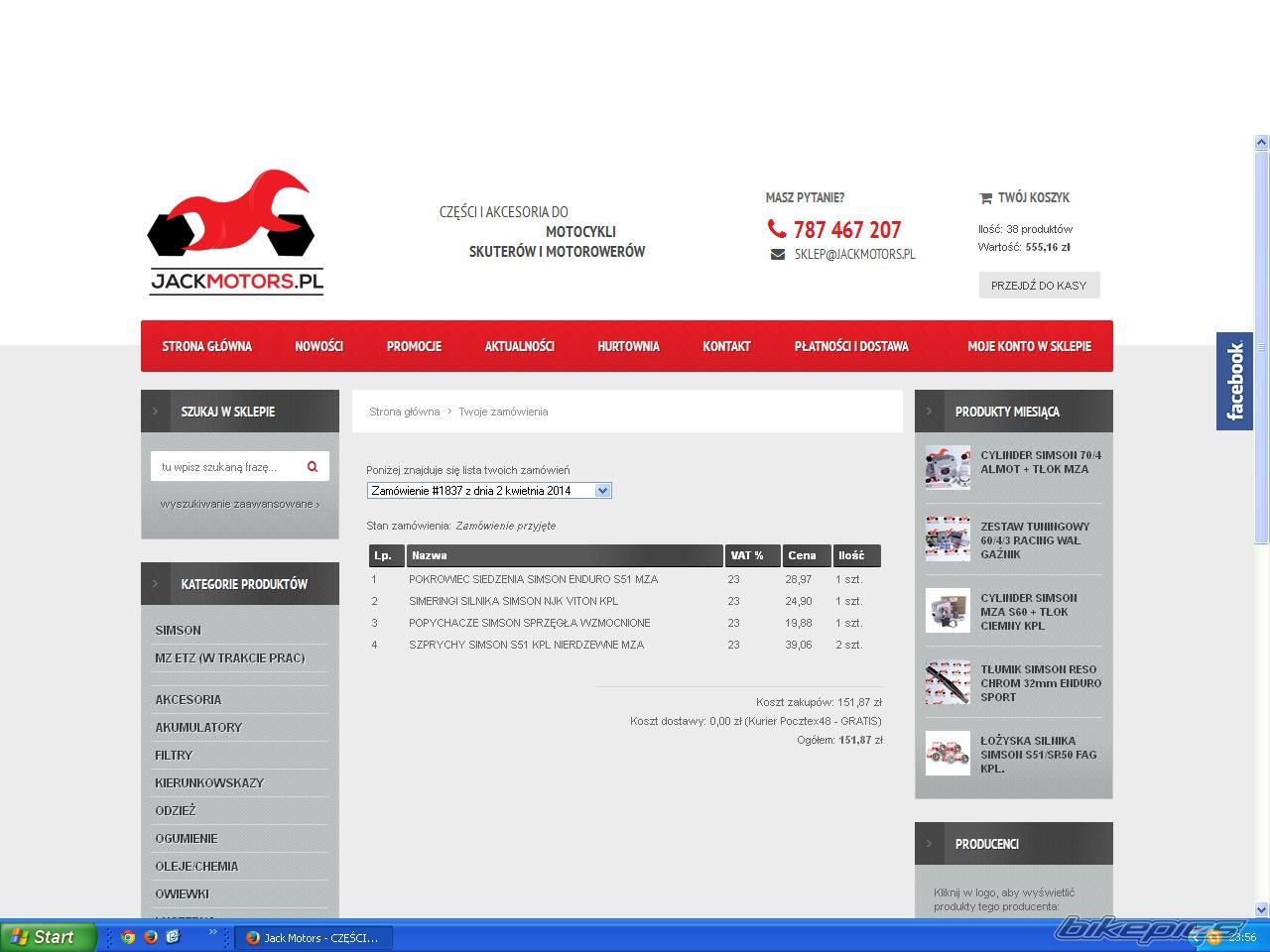Image resolution: width=1270 pixels, height=952 pixels.
Task: Open the Facebook side tab
Action: click(1234, 381)
